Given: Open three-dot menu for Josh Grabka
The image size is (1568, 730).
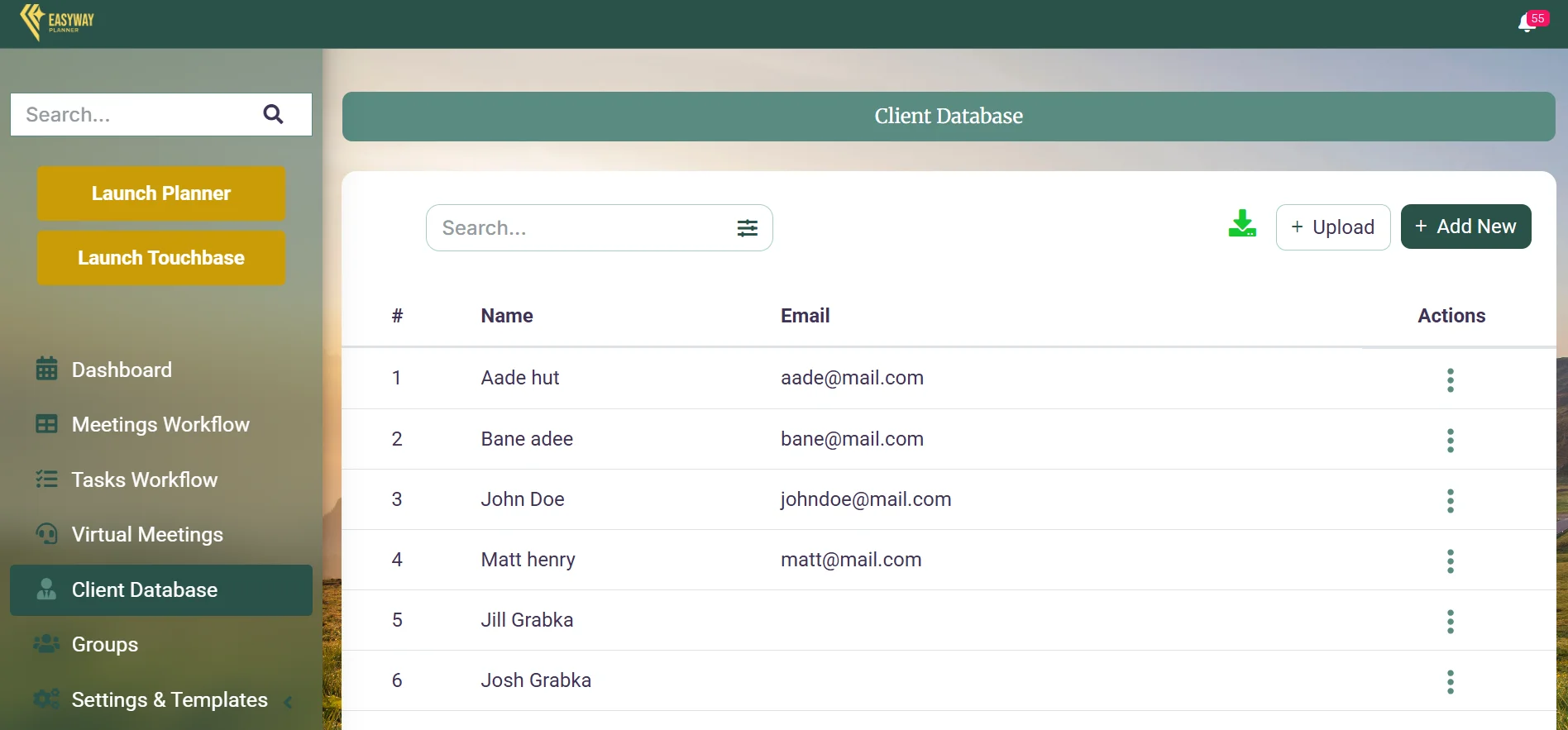Looking at the screenshot, I should (1450, 681).
